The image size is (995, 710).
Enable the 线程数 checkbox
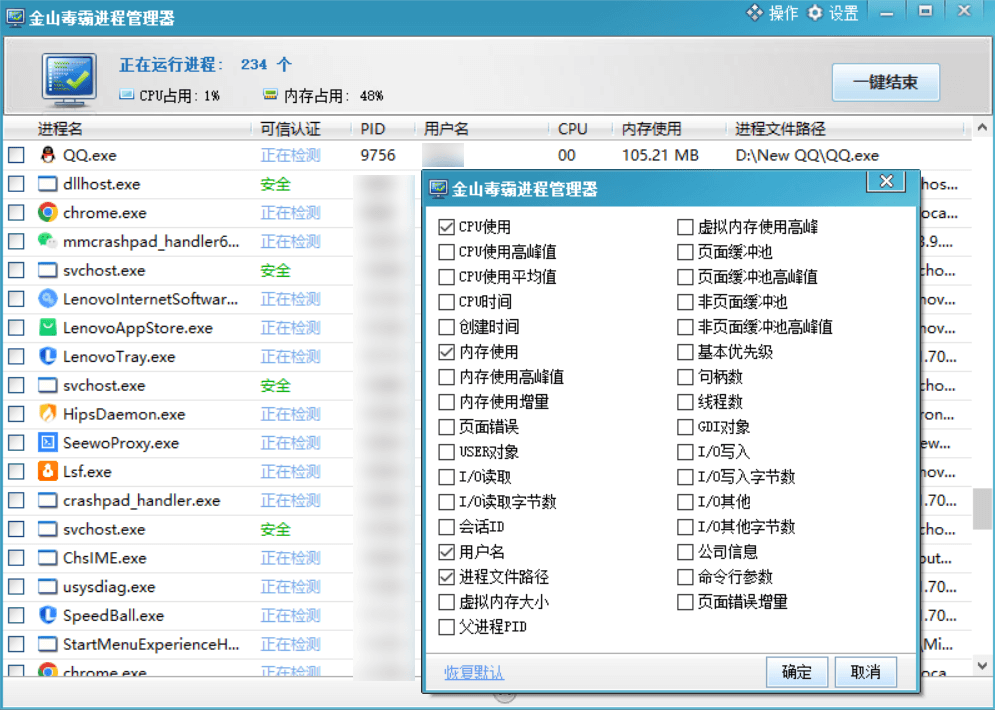point(685,402)
